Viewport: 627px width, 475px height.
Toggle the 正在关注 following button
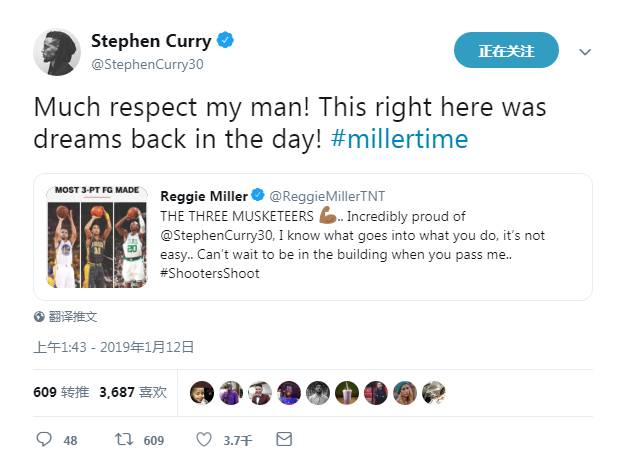506,51
